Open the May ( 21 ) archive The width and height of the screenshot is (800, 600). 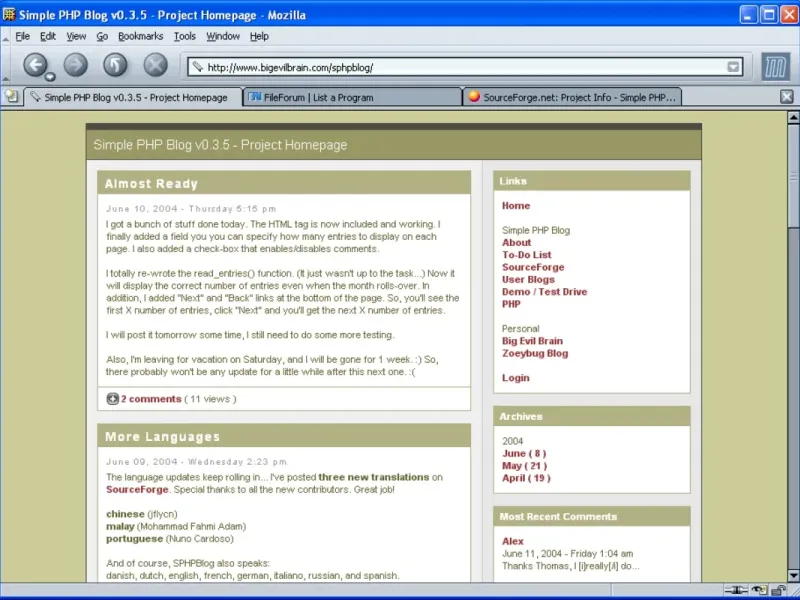click(524, 465)
